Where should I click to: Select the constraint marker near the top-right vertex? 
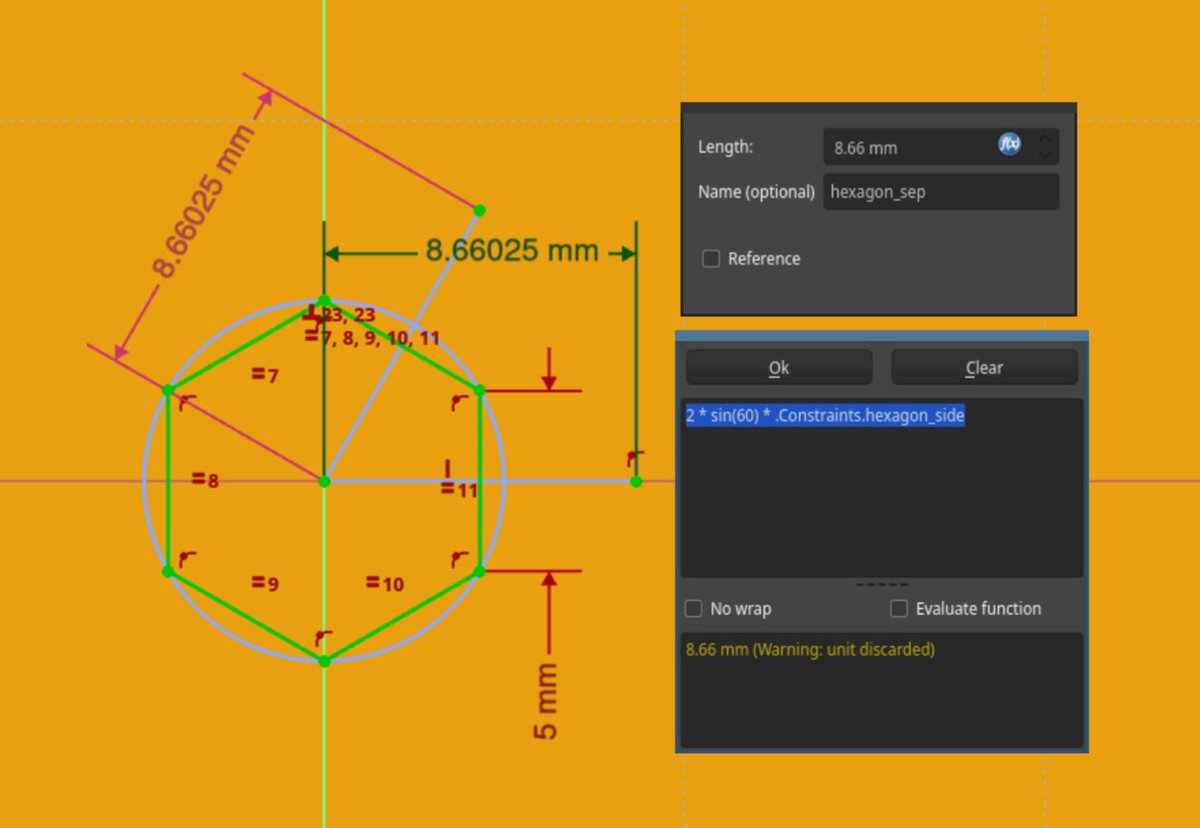coord(457,400)
